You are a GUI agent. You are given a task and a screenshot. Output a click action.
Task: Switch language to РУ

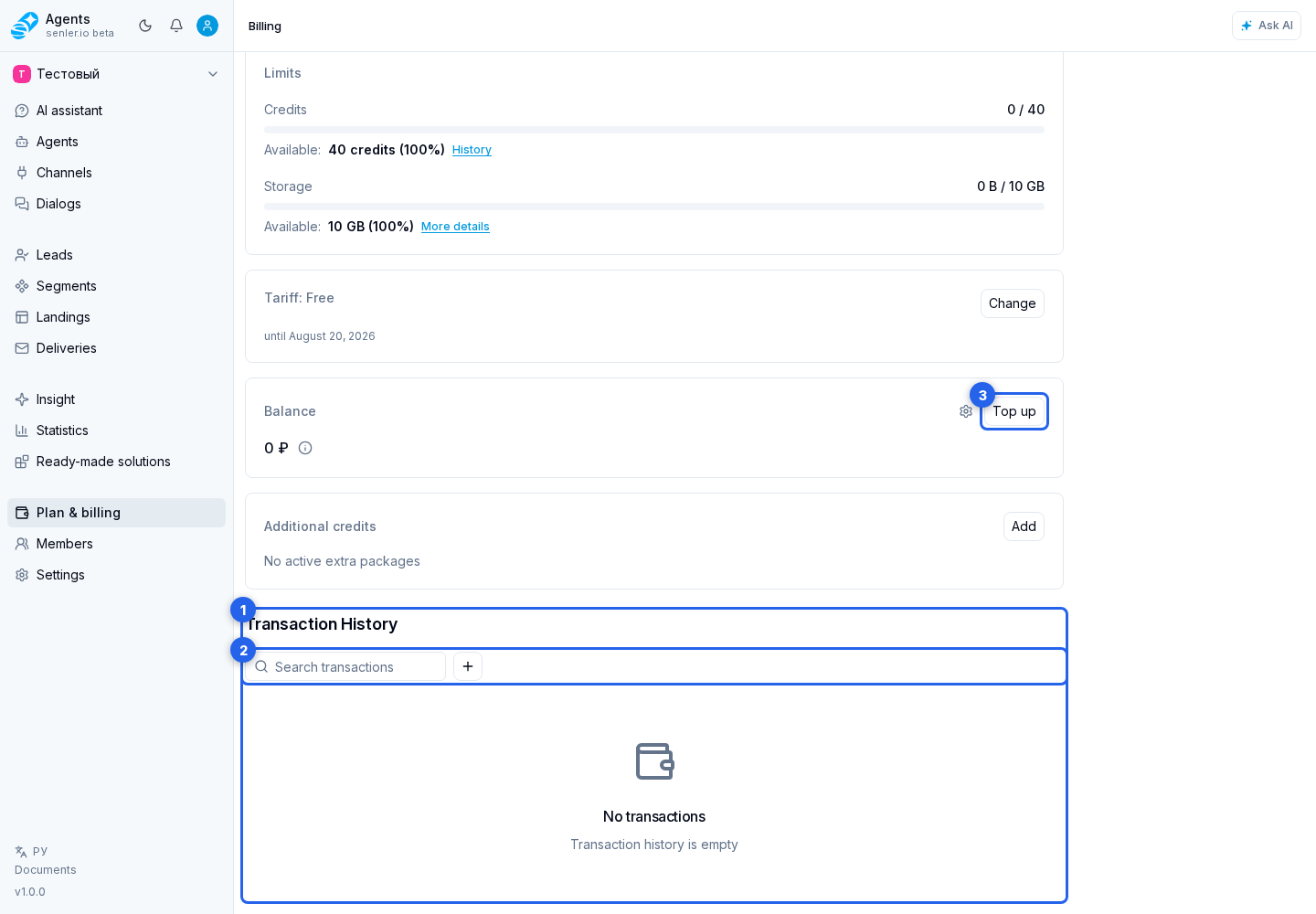tap(31, 851)
